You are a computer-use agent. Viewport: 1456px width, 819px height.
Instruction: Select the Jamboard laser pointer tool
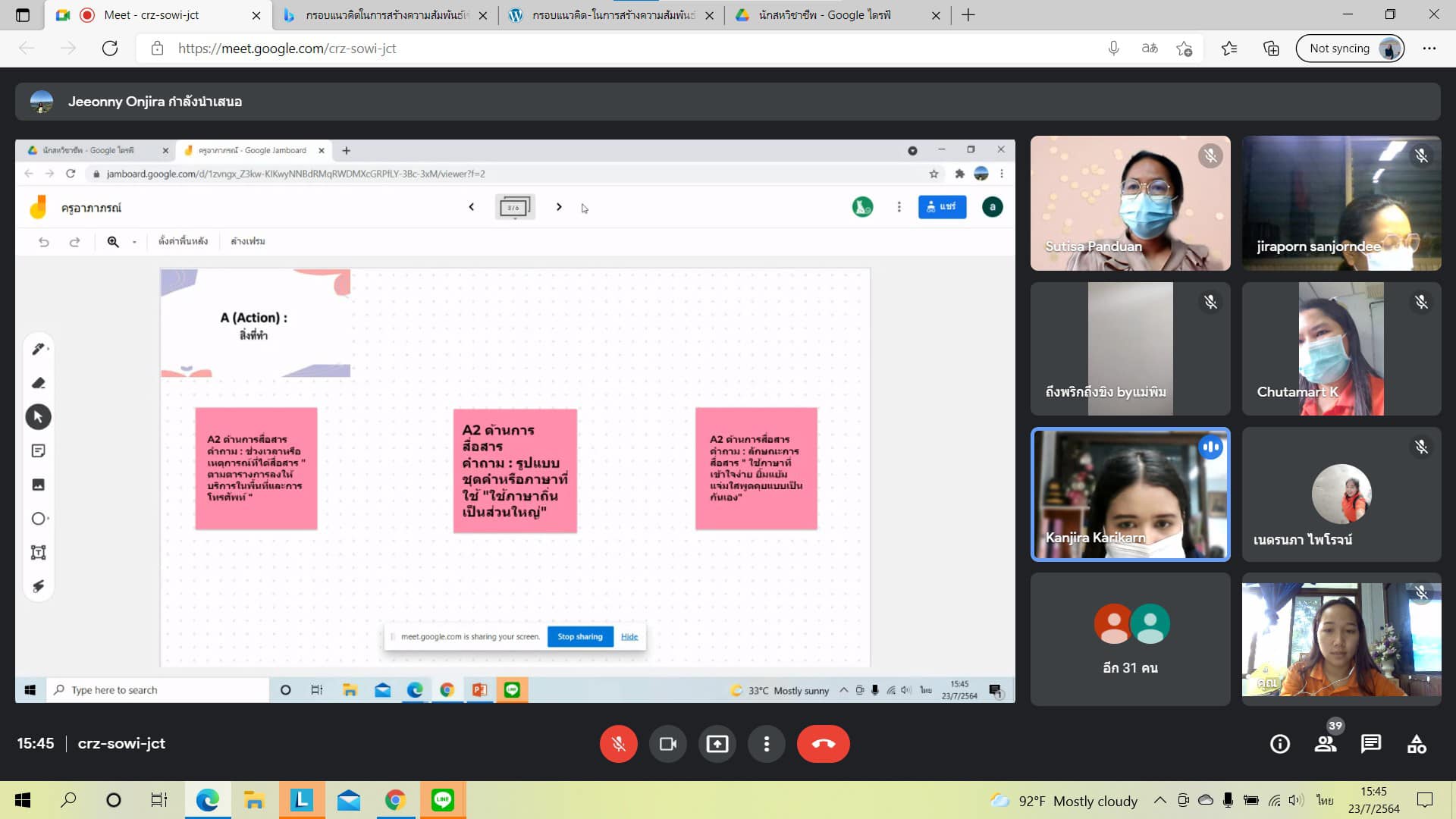(39, 586)
